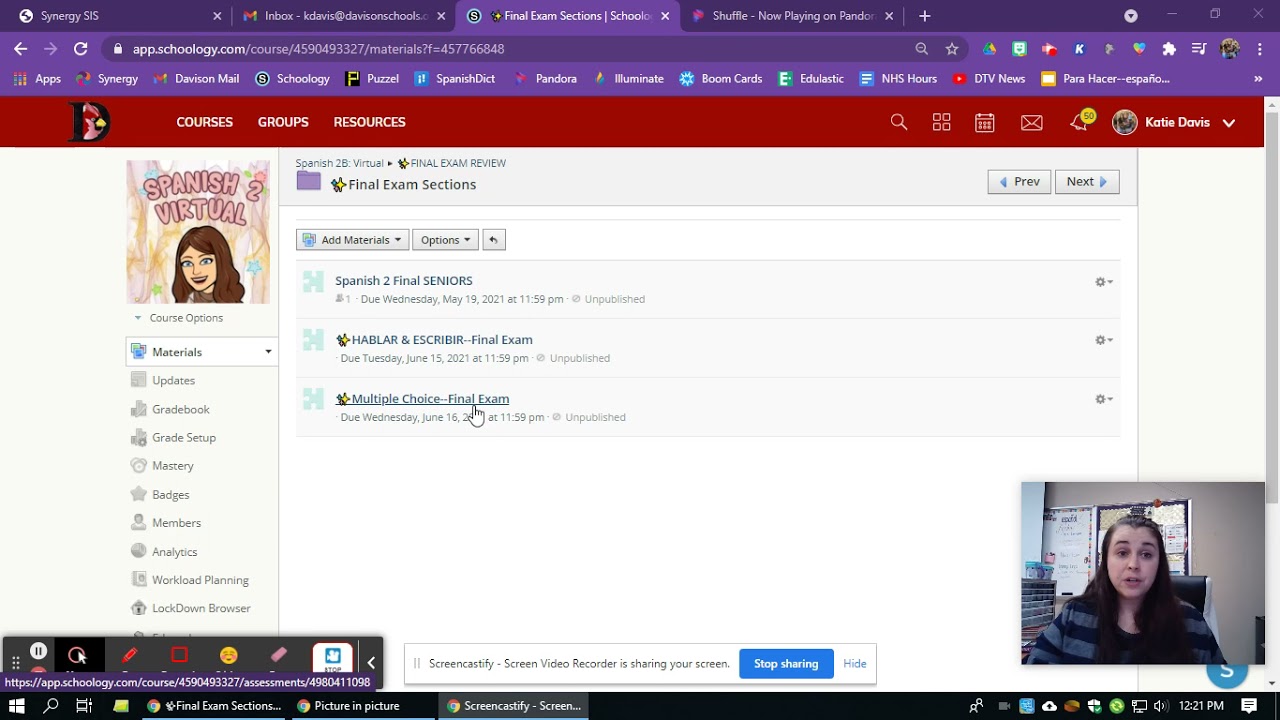
Task: Open Mastery in the course sidebar
Action: [x=172, y=466]
